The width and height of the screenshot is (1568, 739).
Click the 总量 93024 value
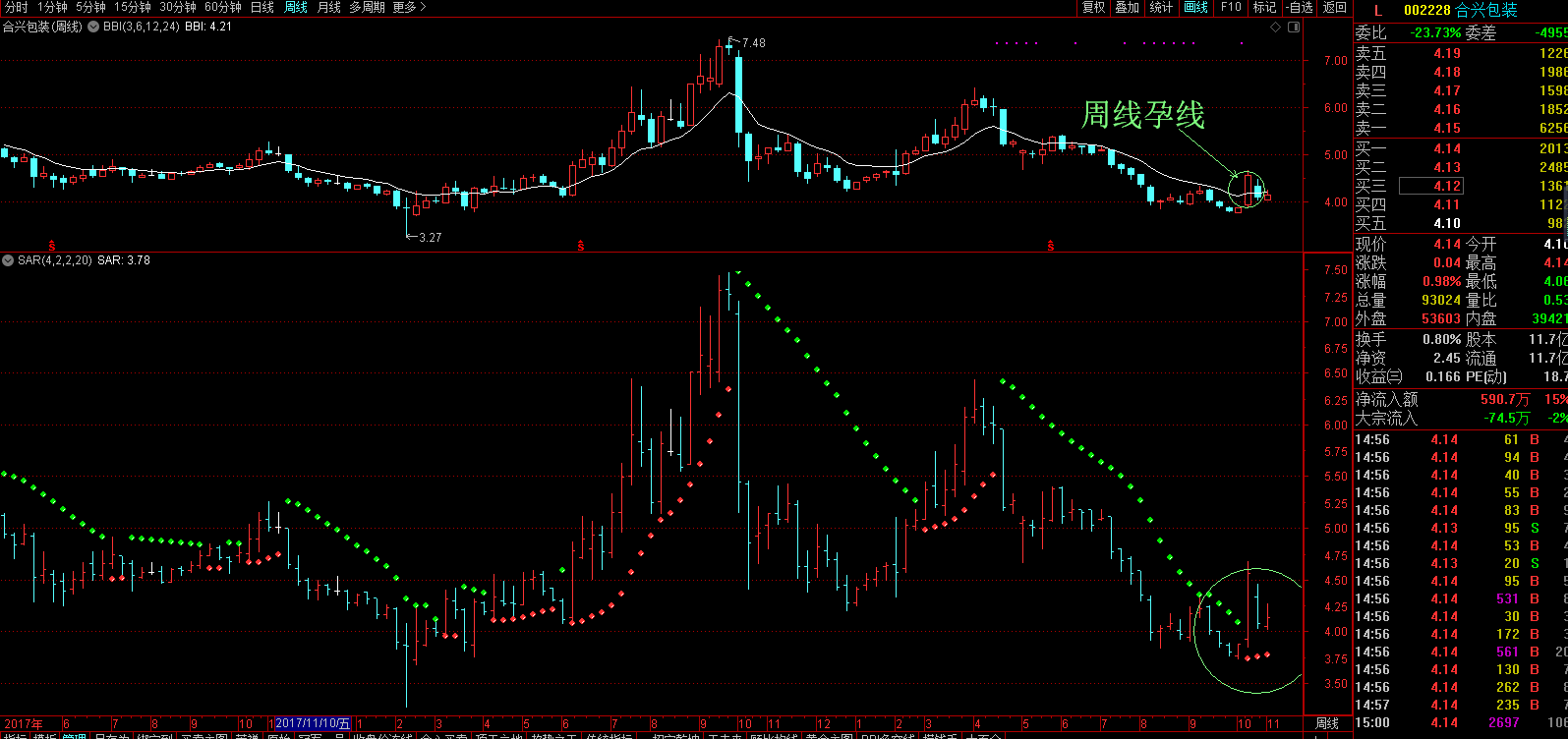(1442, 300)
